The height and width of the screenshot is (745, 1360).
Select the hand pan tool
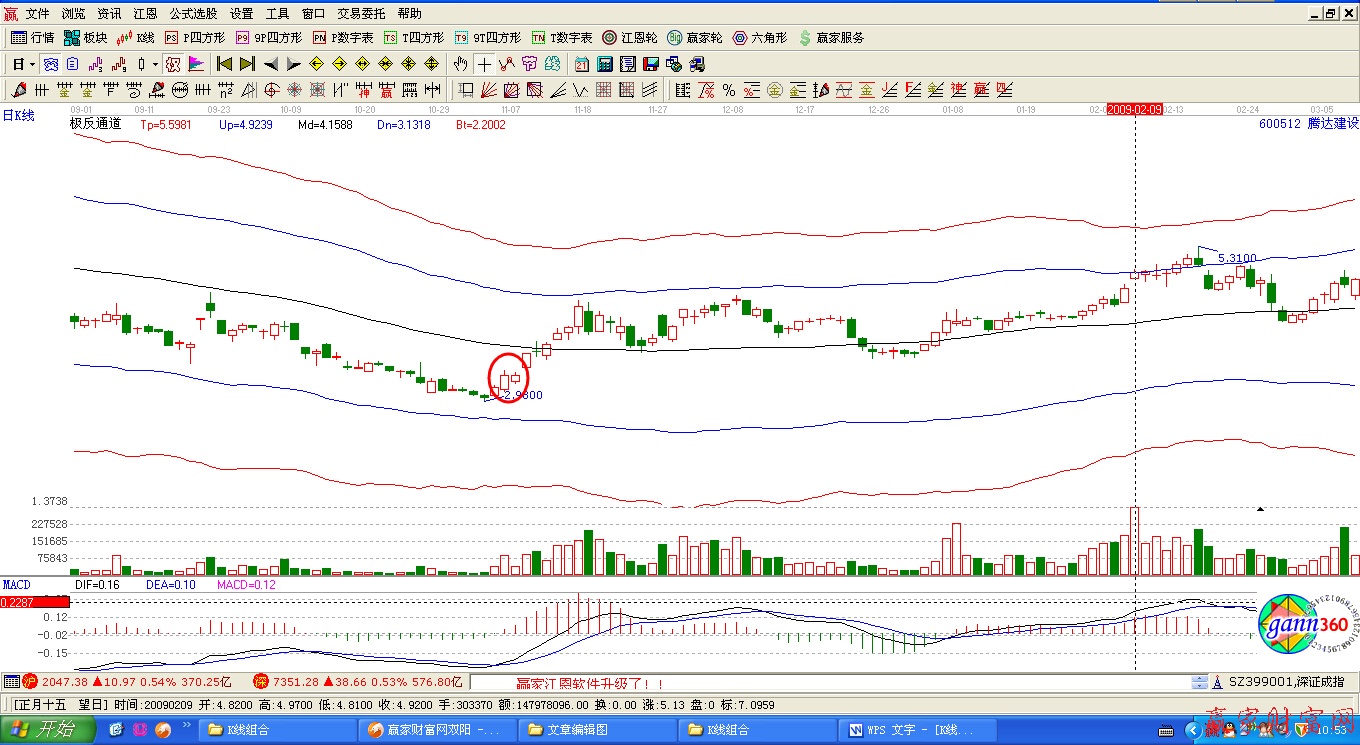[x=460, y=64]
